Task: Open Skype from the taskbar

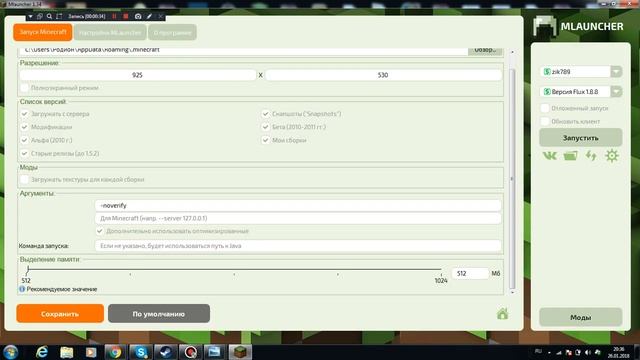Action: [141, 352]
